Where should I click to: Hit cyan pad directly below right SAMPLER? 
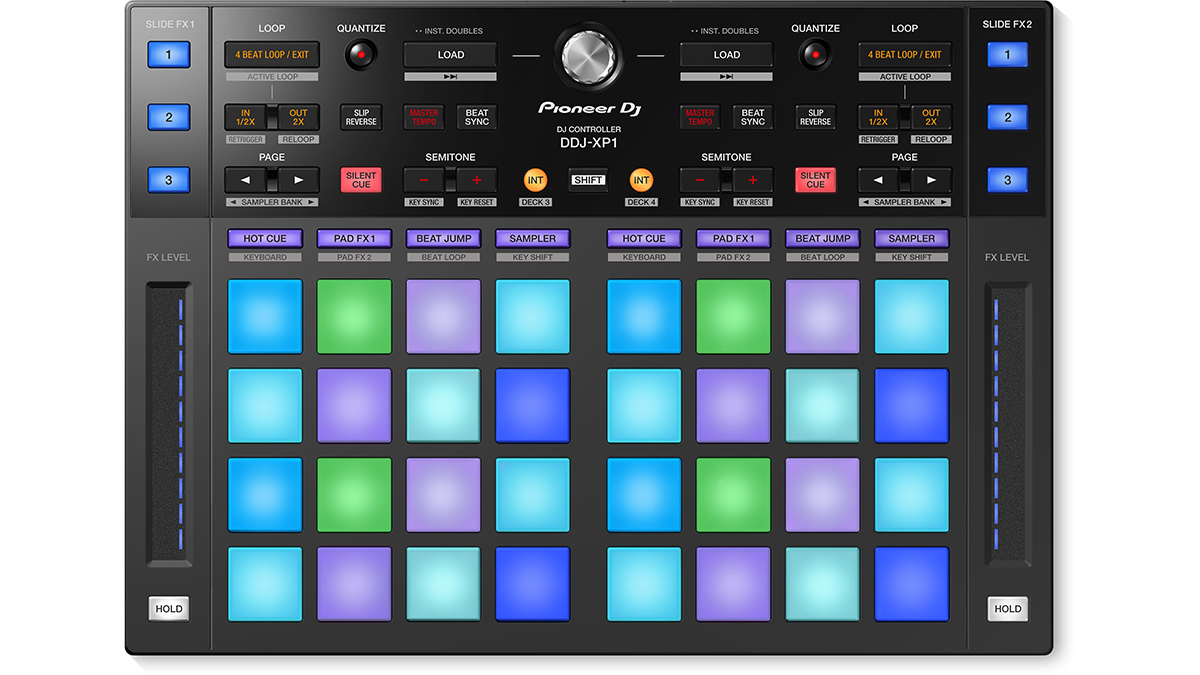pyautogui.click(x=912, y=317)
